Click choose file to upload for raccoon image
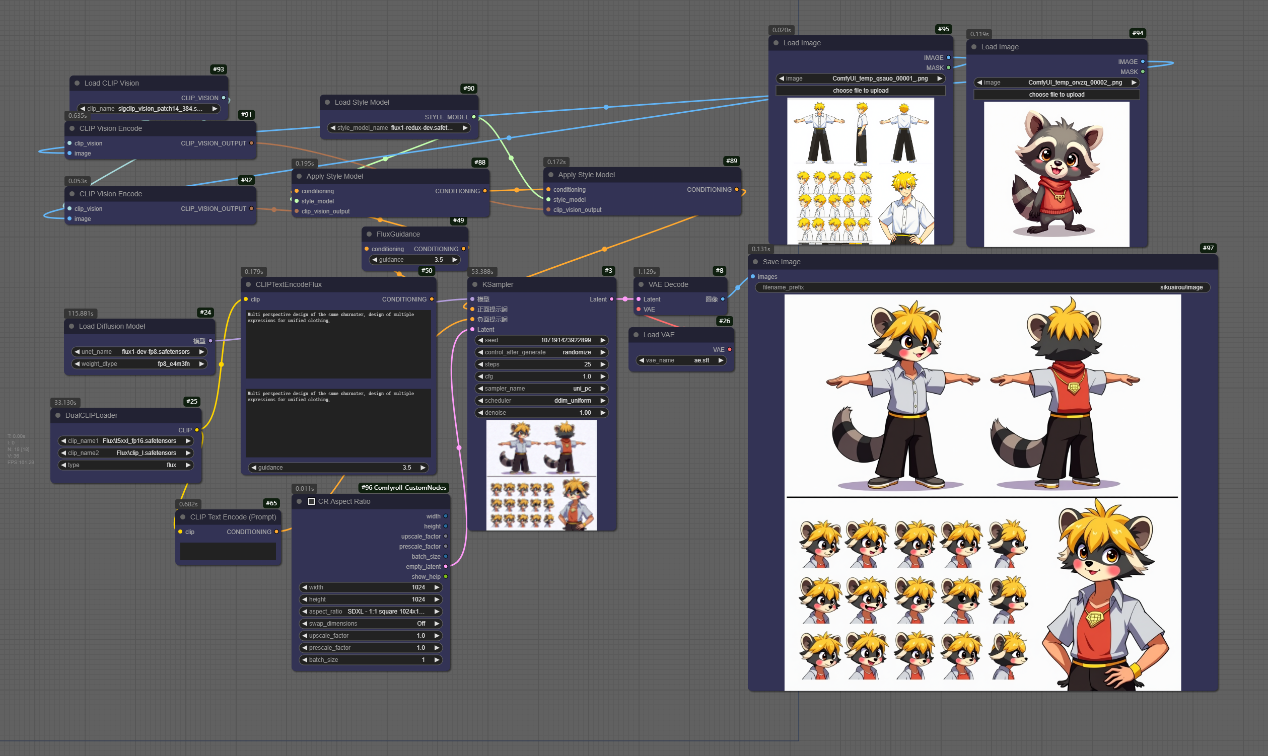Screen dimensions: 1268x756 point(1056,95)
